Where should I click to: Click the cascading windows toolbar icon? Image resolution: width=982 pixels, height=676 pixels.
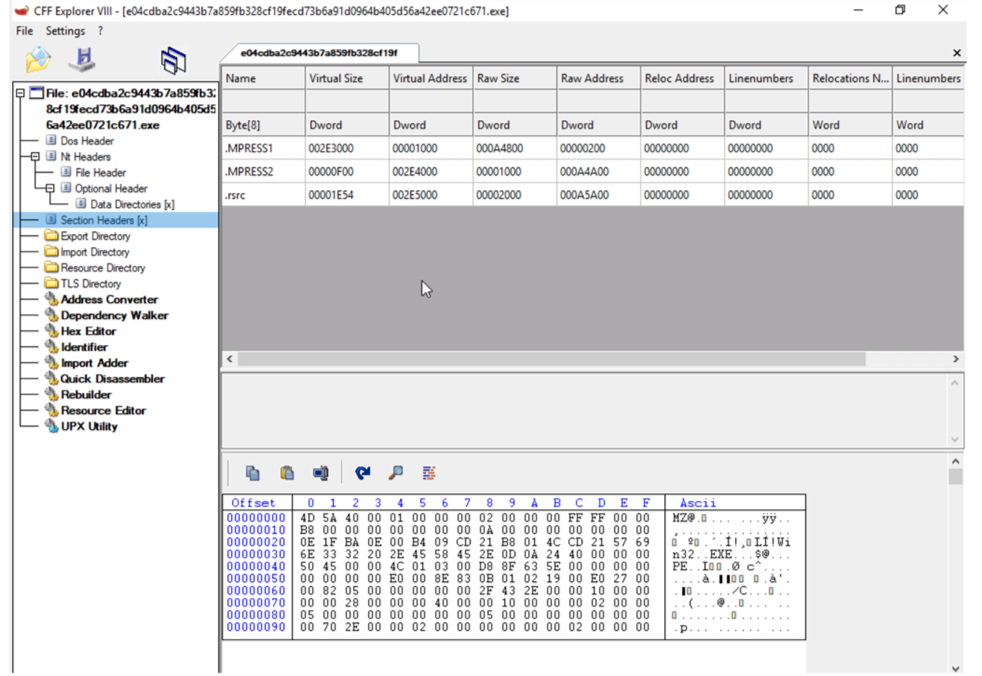pyautogui.click(x=173, y=60)
